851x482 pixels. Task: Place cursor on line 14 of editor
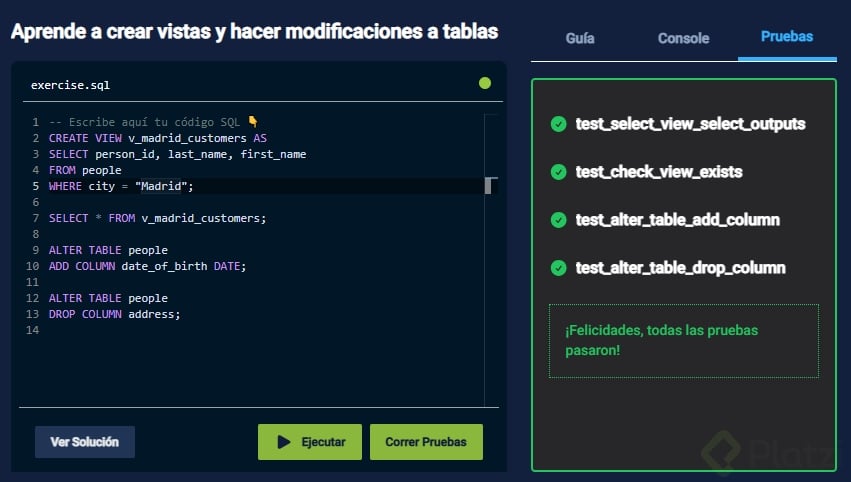click(150, 330)
